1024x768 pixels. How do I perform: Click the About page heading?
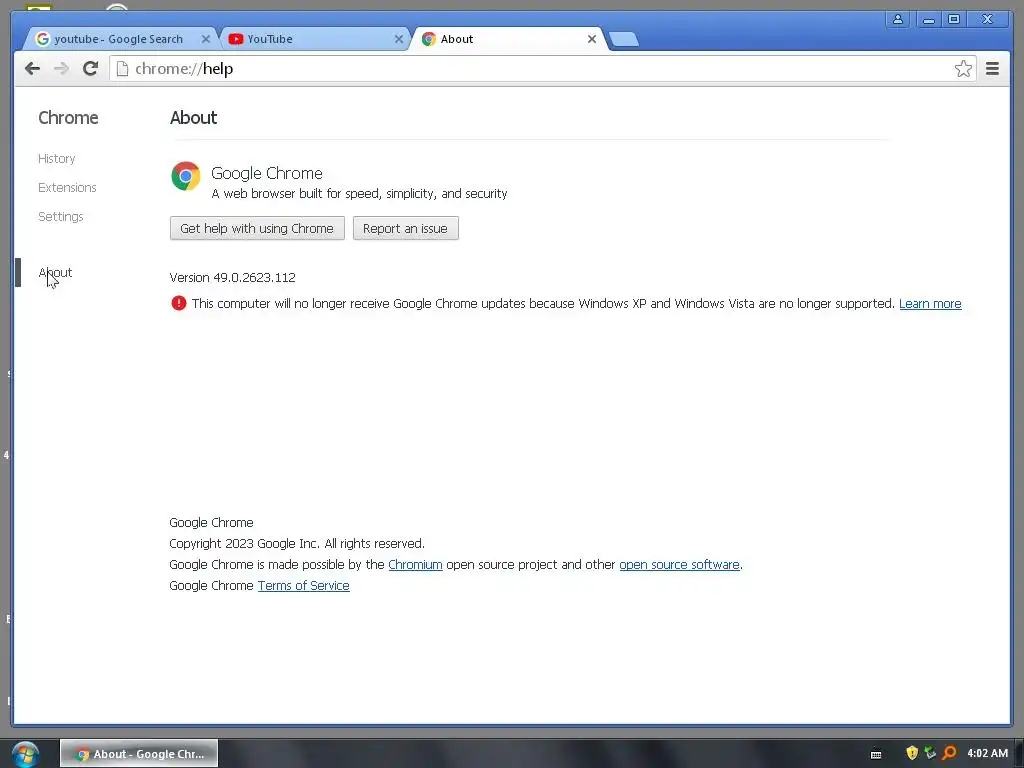pos(193,118)
